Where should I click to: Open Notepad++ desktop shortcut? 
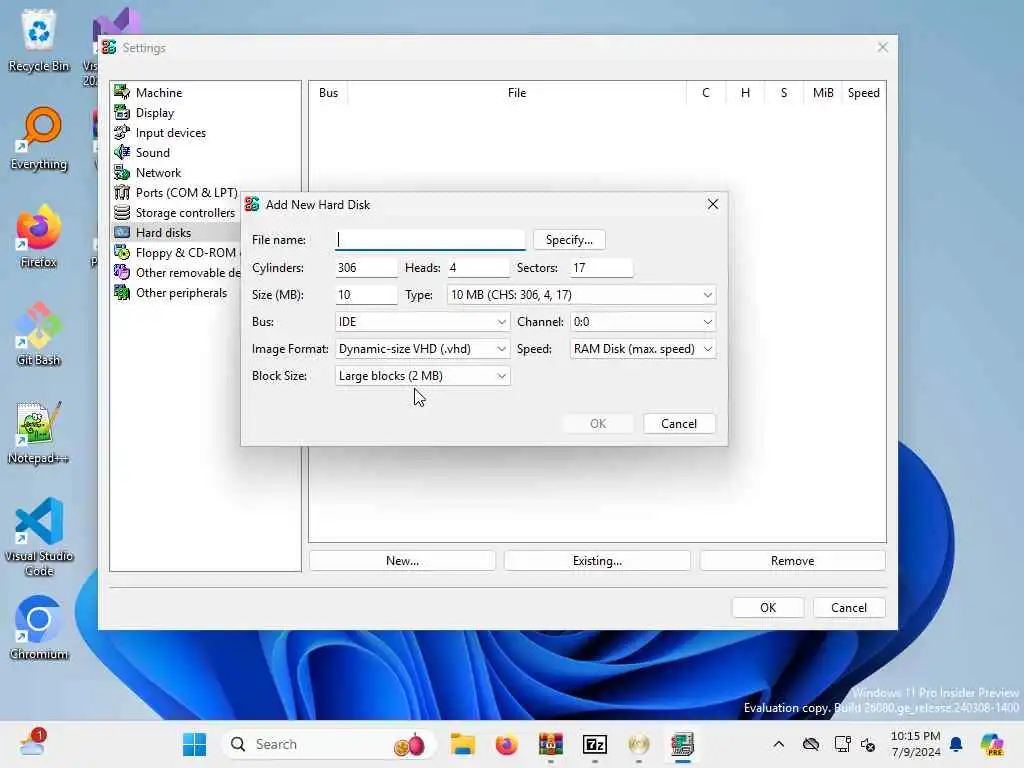pyautogui.click(x=39, y=432)
